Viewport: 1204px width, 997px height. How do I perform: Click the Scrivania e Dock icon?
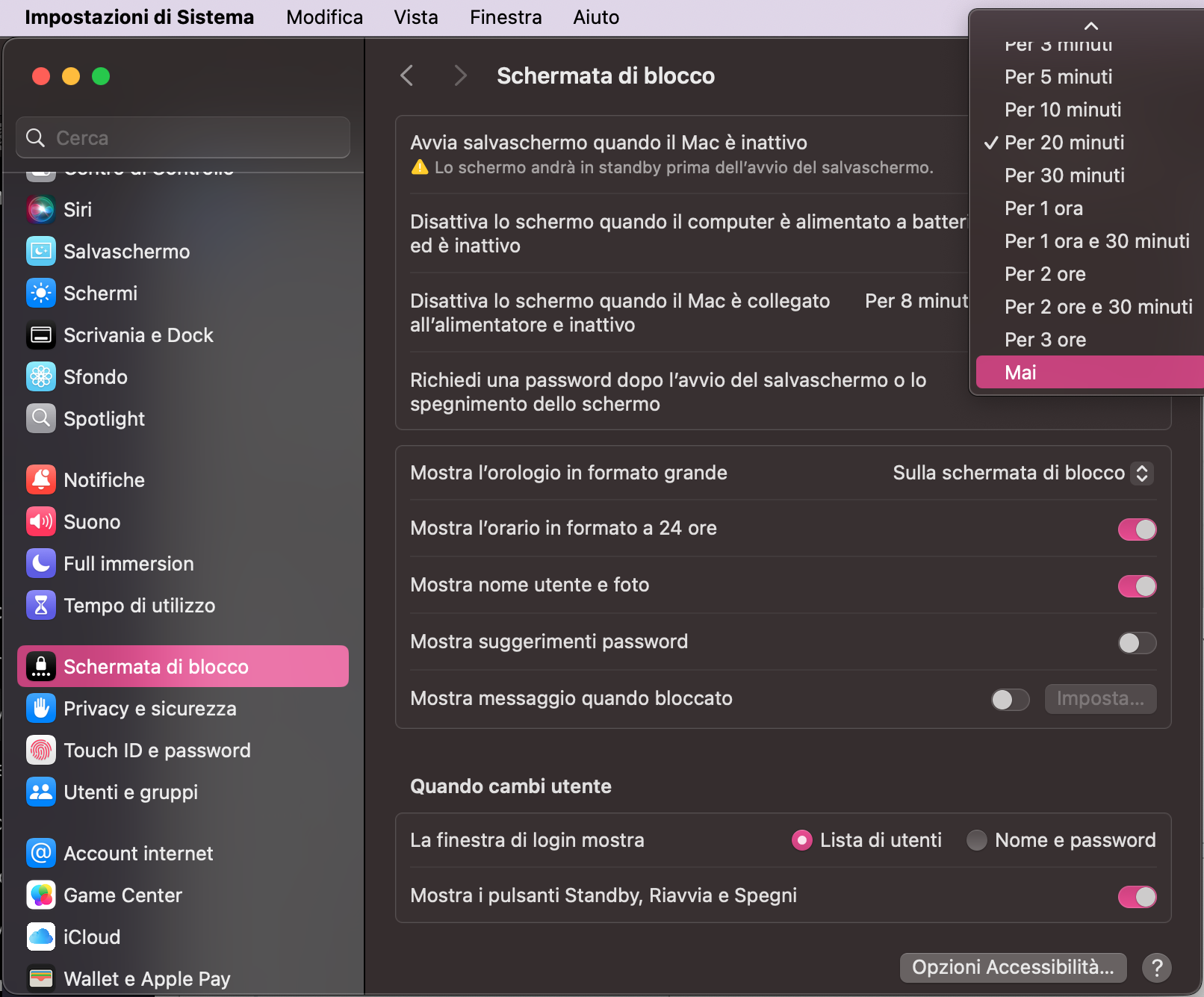point(41,335)
